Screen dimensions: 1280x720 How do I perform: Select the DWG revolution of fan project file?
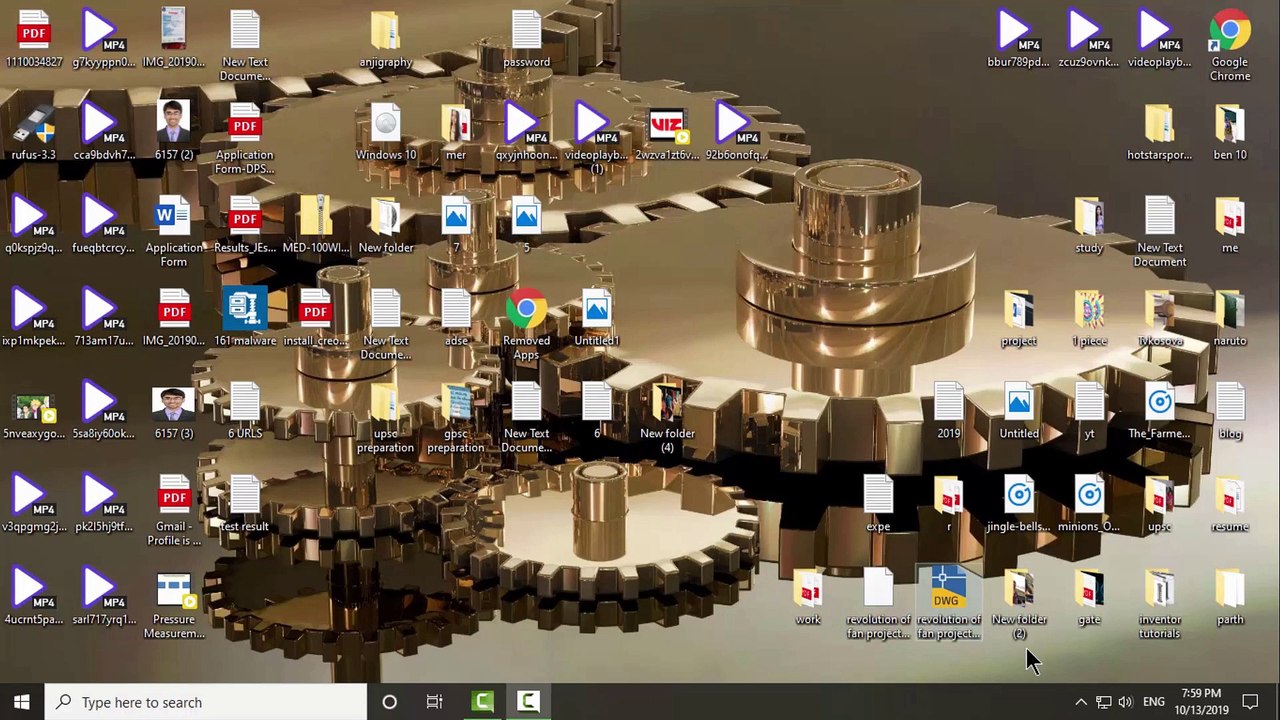948,591
